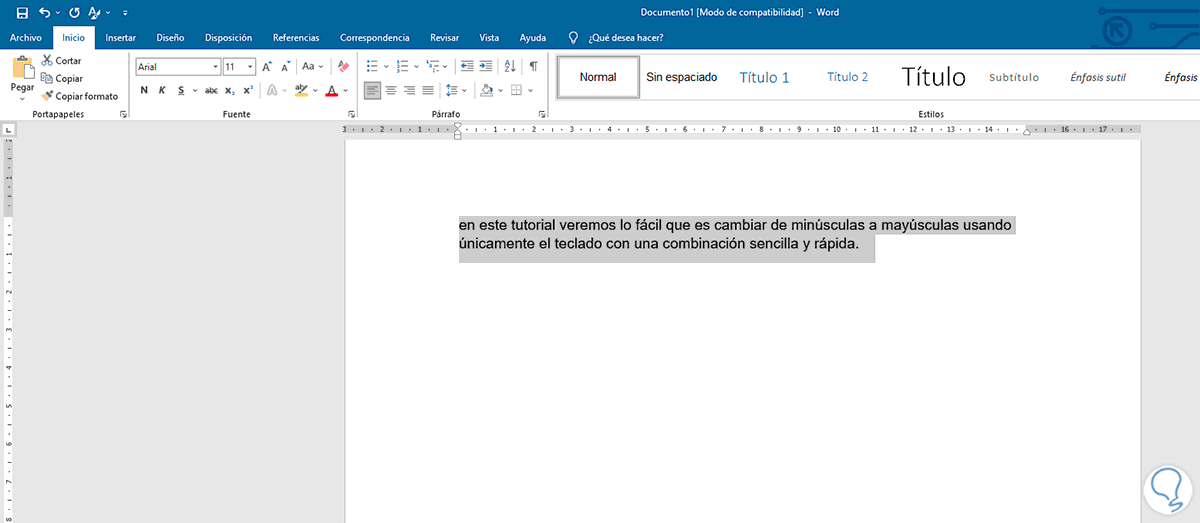Open the Archivo menu
This screenshot has width=1200, height=523.
(25, 38)
